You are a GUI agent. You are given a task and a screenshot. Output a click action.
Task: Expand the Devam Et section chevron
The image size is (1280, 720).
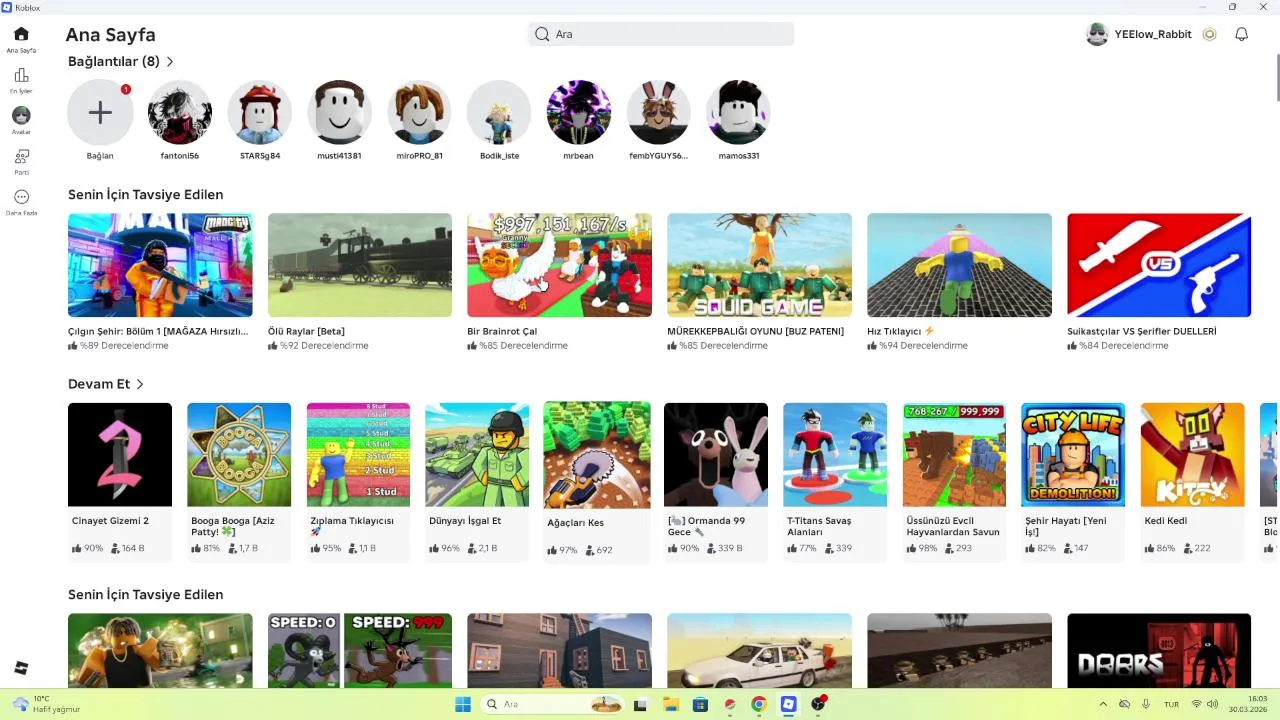coord(140,384)
